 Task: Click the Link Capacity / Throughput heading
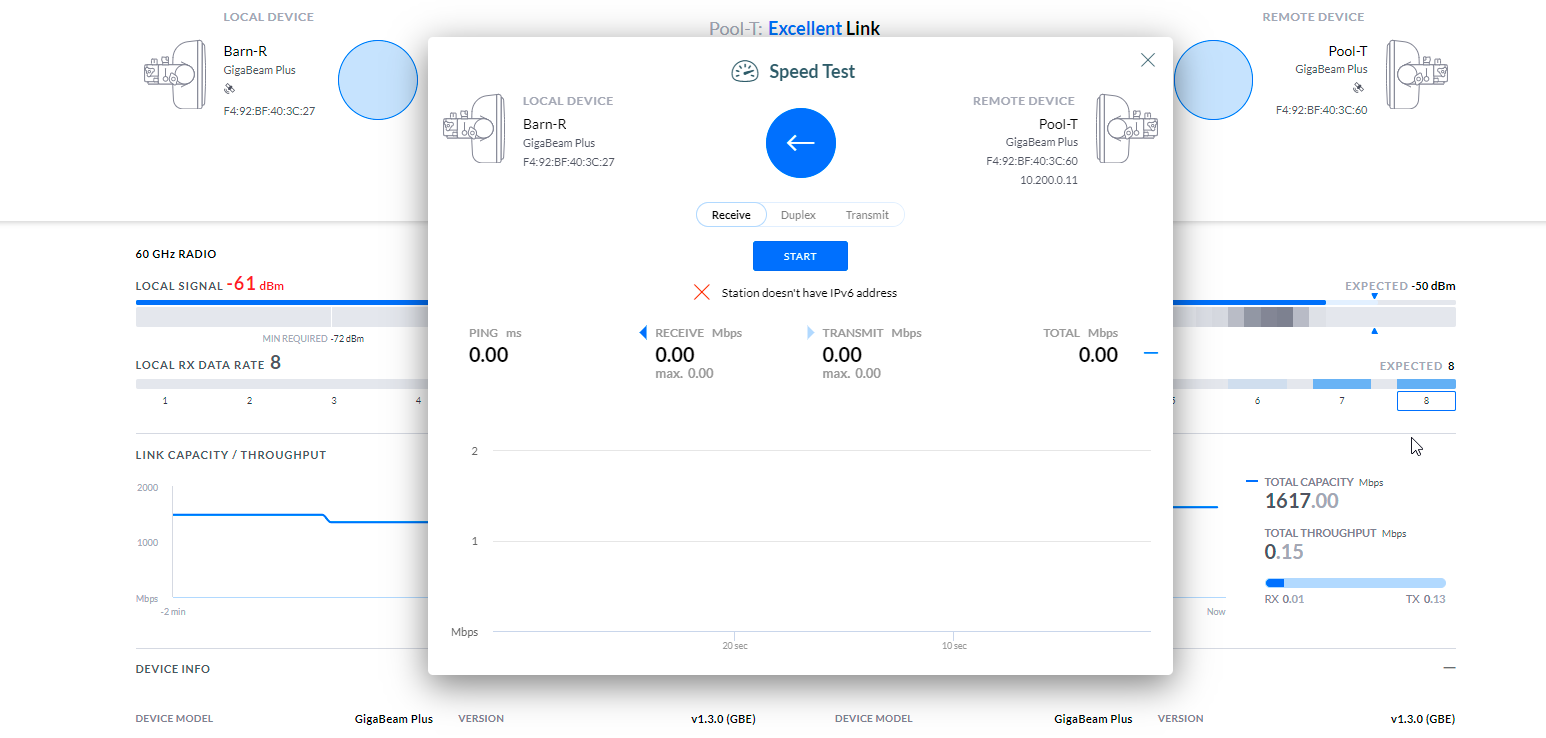[231, 455]
